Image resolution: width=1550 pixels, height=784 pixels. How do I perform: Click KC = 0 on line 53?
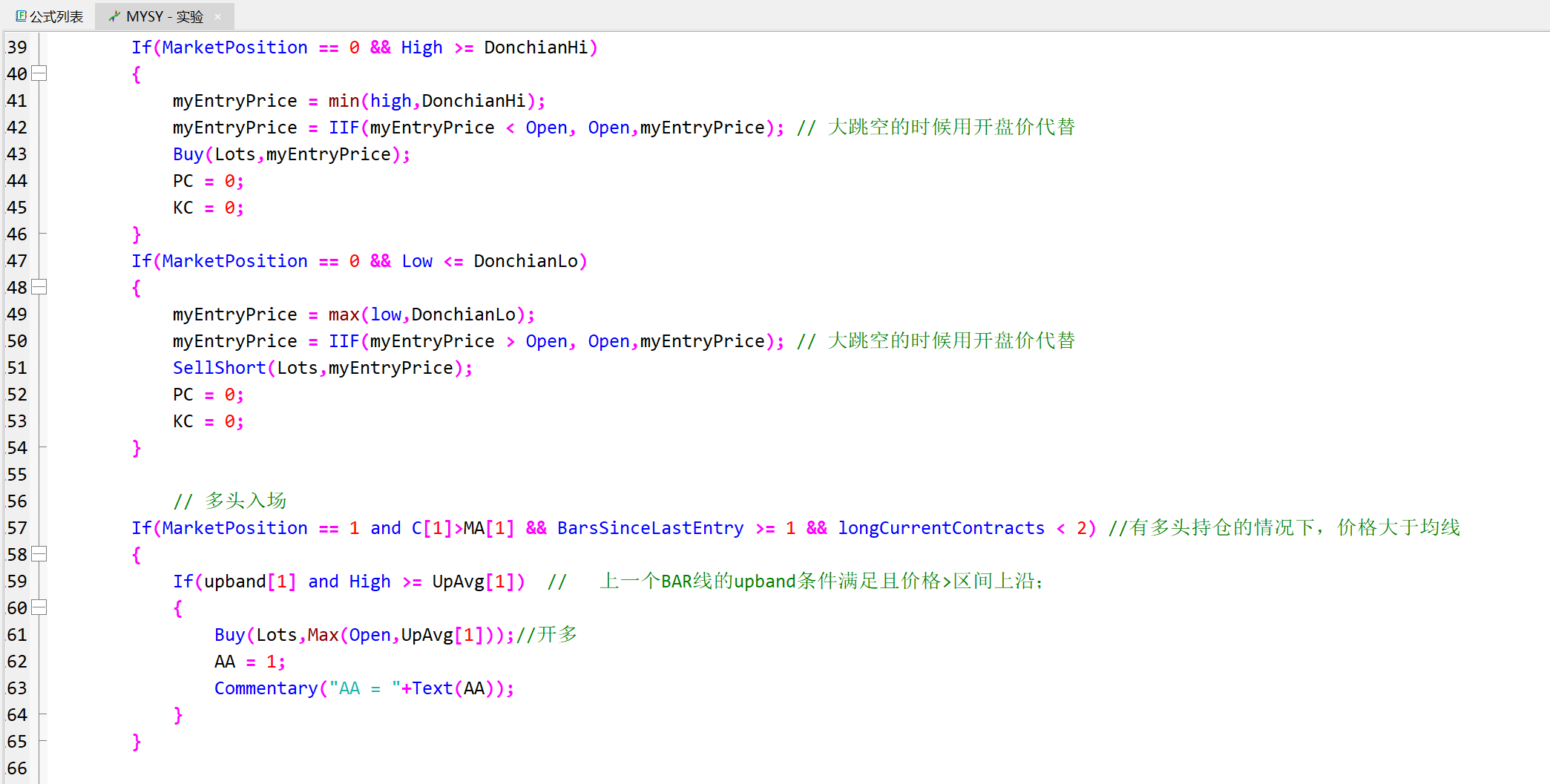[208, 421]
